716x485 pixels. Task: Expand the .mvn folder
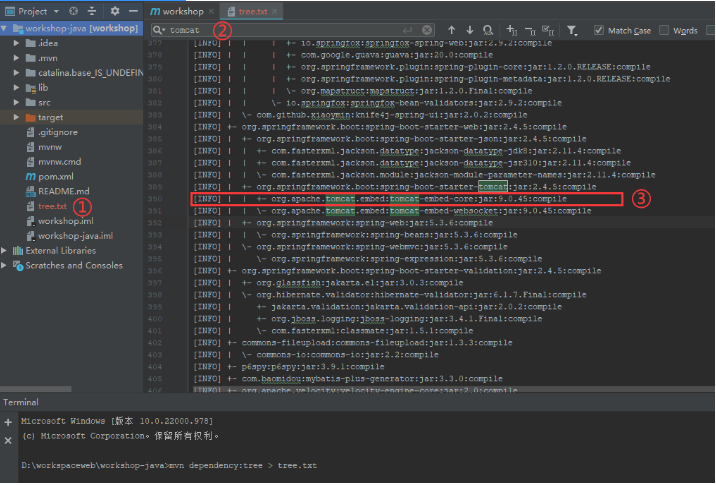point(16,58)
